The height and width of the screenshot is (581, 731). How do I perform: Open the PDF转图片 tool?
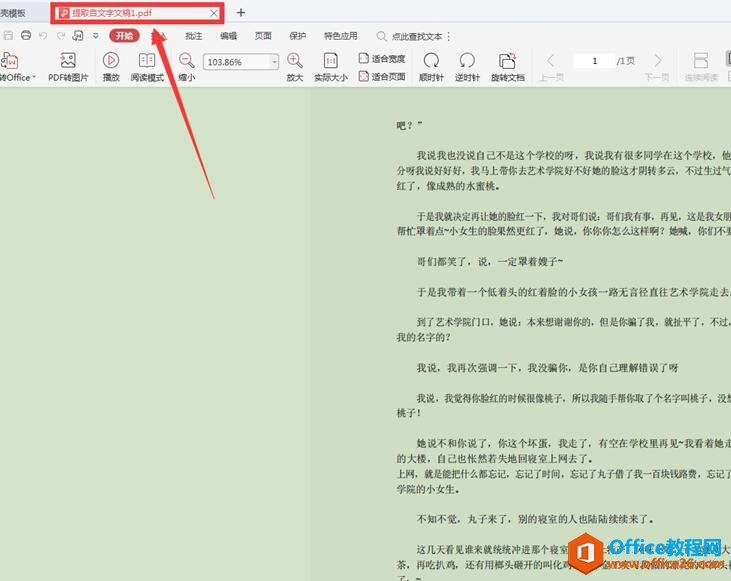click(68, 67)
